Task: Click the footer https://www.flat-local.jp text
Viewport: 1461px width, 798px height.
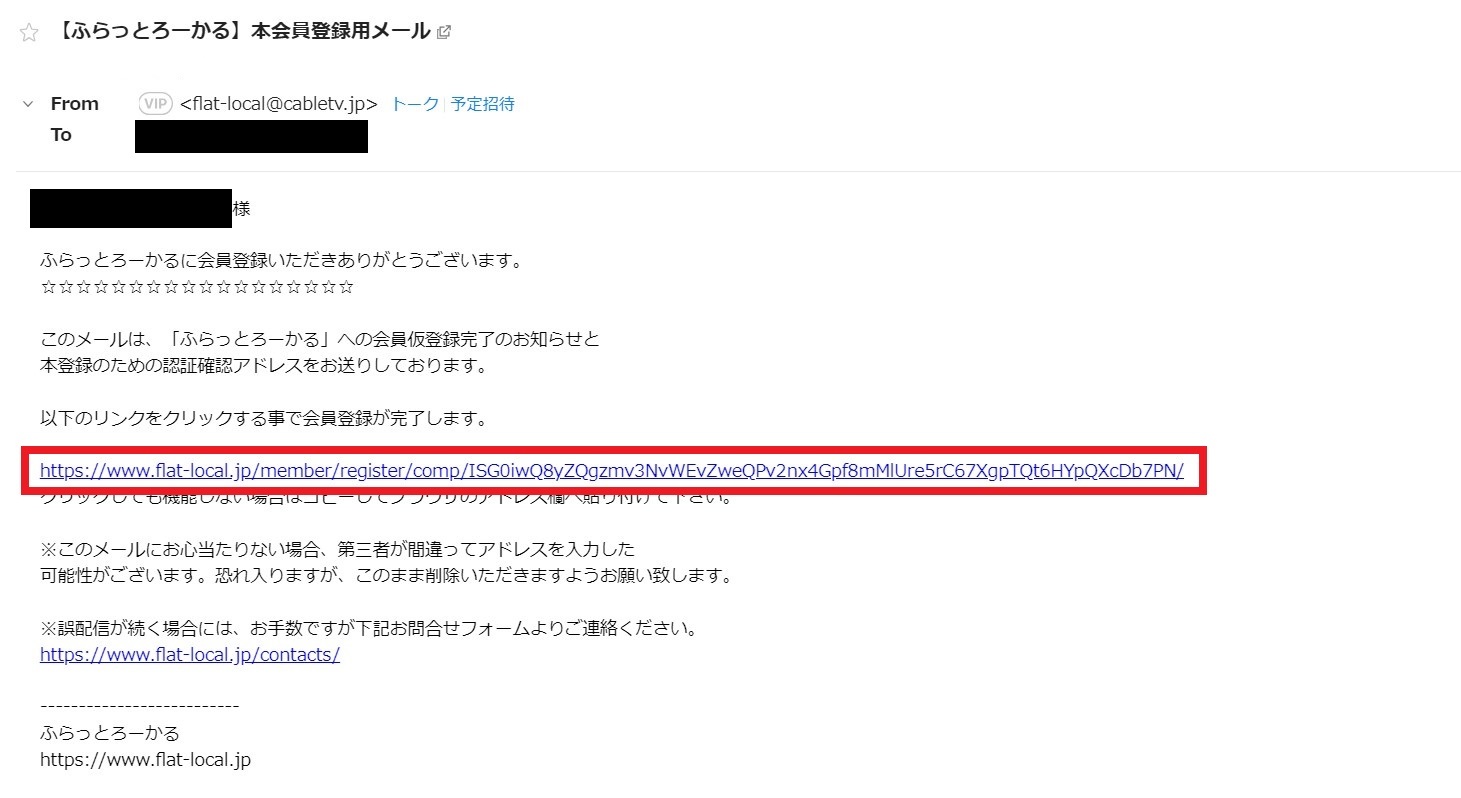Action: (145, 759)
